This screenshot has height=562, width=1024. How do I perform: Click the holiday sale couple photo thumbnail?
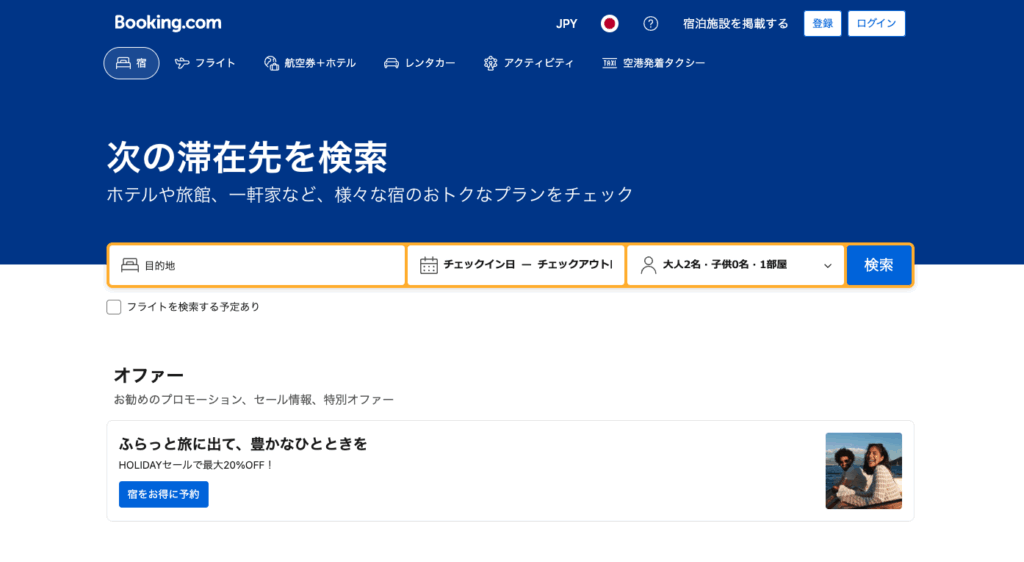coord(863,471)
